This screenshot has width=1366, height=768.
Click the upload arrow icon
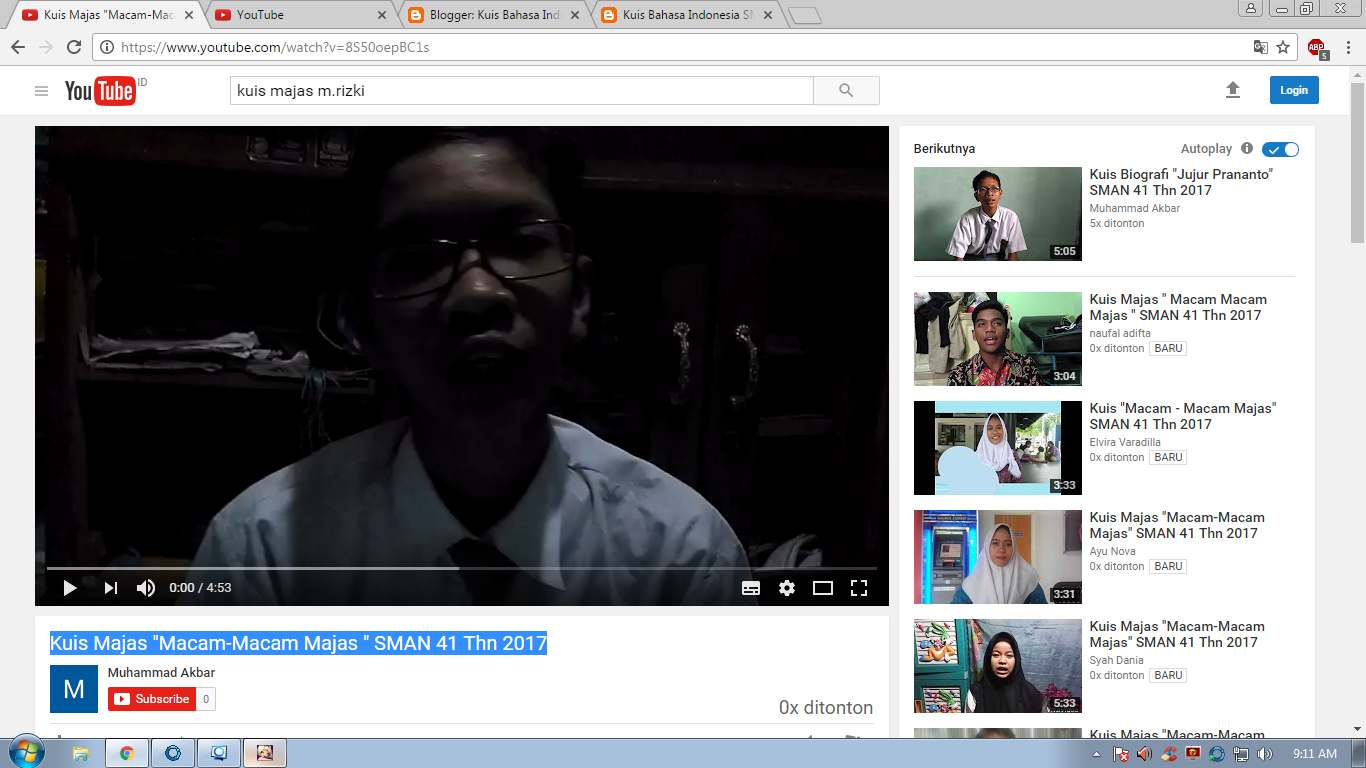[x=1233, y=90]
